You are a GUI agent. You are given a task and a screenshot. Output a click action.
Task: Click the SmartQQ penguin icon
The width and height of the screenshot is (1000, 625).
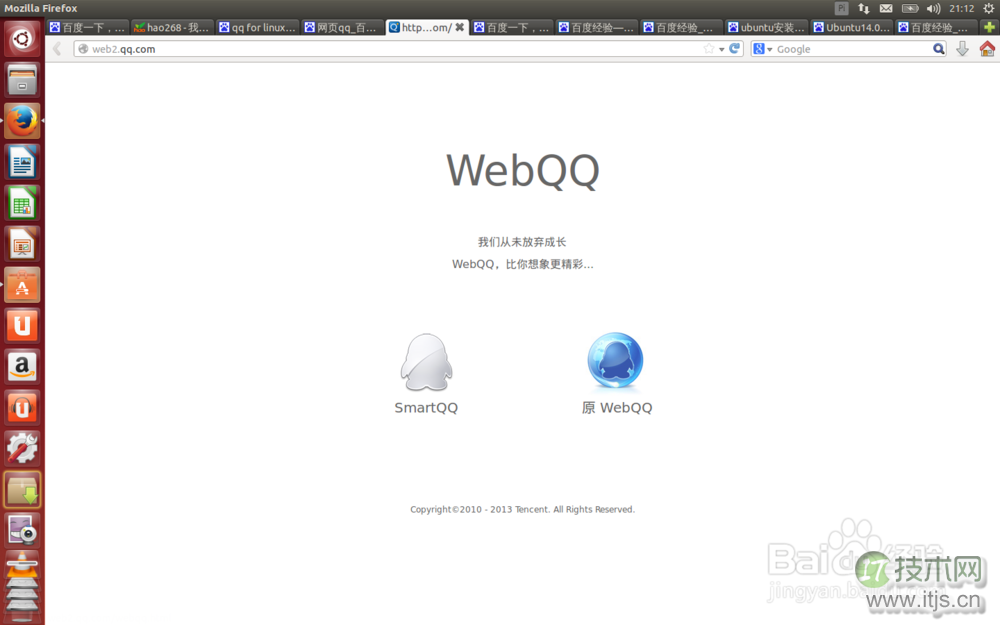(x=426, y=362)
